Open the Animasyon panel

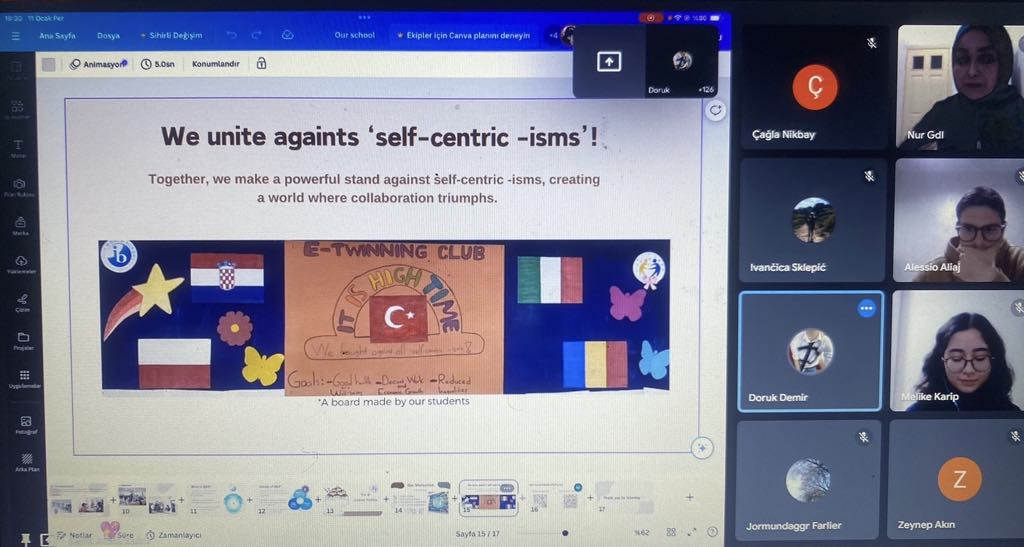coord(99,64)
